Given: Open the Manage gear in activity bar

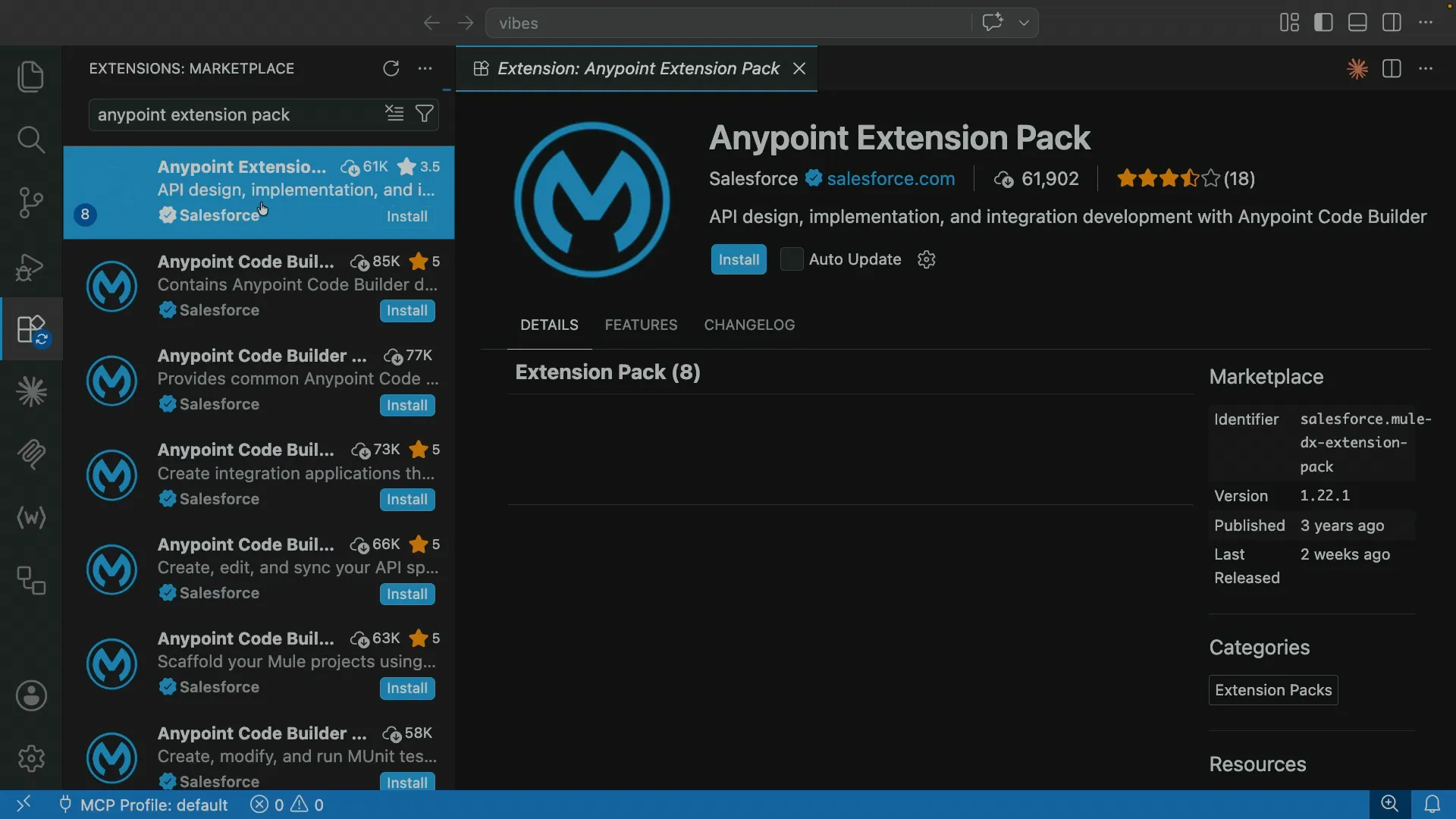Looking at the screenshot, I should (31, 758).
